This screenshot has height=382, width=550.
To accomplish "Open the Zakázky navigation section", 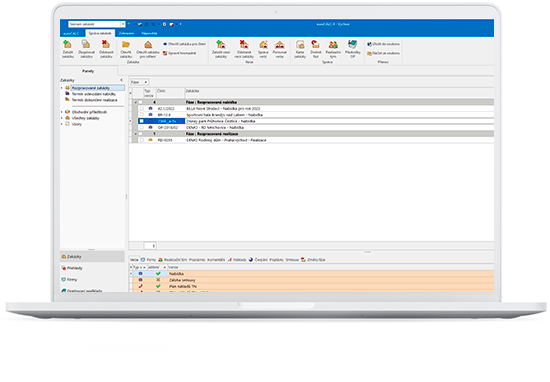I will pyautogui.click(x=92, y=257).
